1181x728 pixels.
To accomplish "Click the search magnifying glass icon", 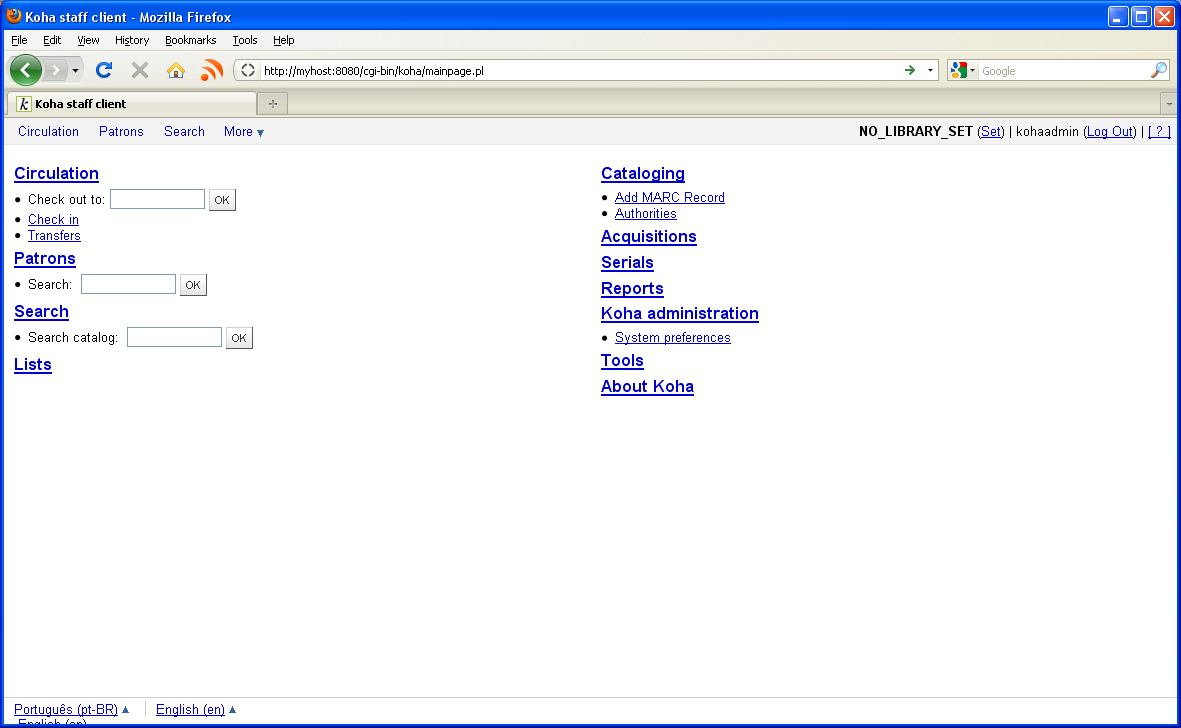I will tap(1158, 70).
